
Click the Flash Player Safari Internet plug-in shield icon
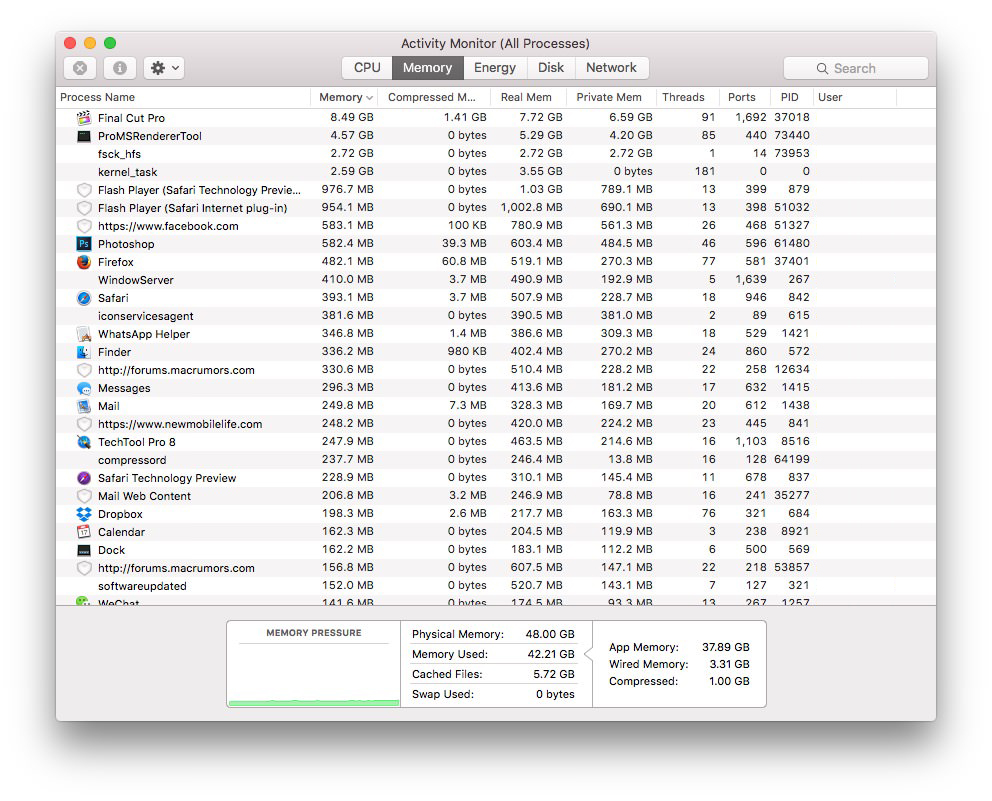[x=84, y=208]
